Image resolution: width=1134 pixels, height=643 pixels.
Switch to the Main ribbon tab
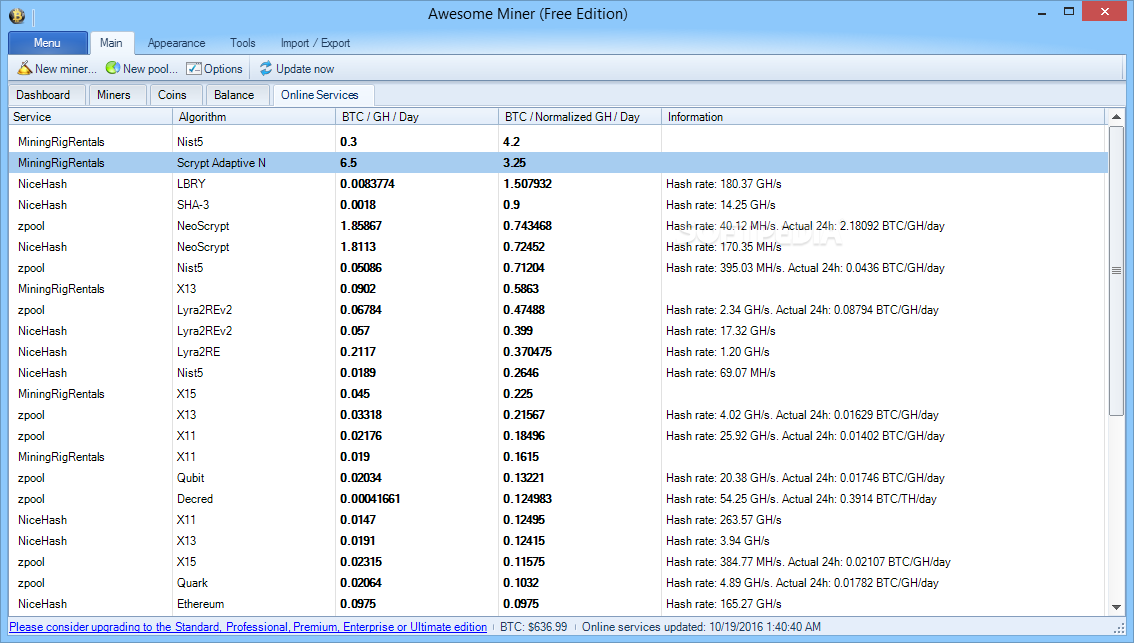tap(111, 43)
